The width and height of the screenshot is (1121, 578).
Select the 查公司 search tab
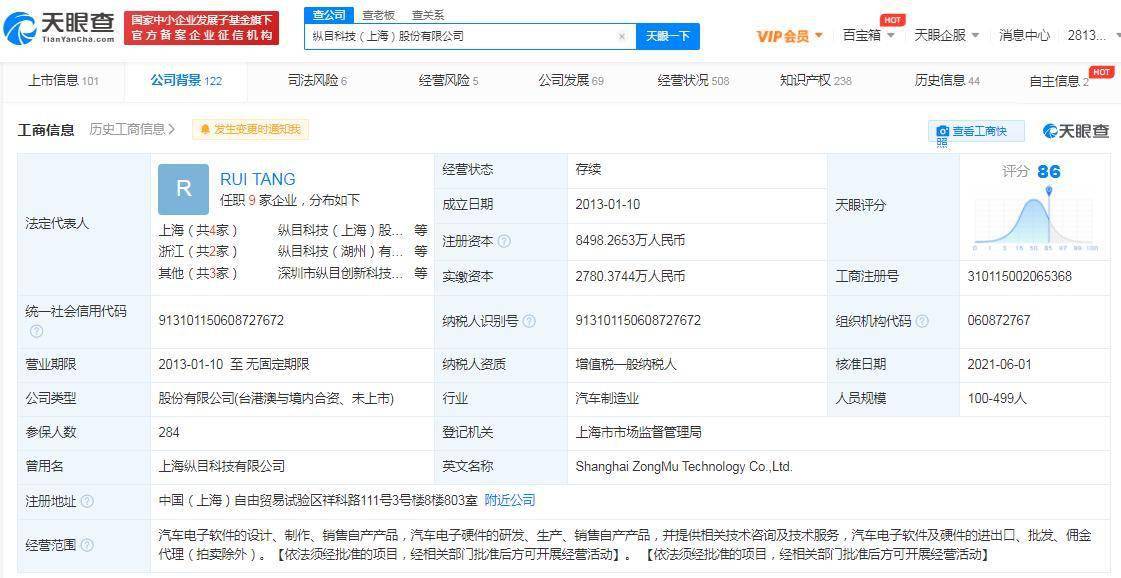click(329, 15)
